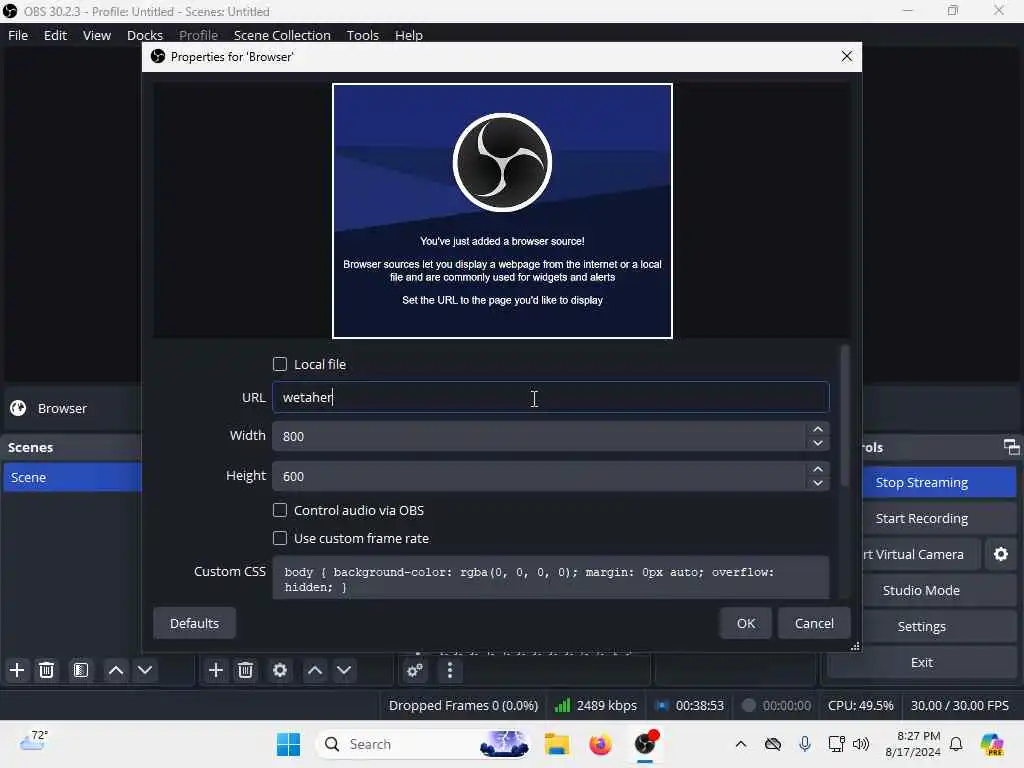Screen dimensions: 1024x768
Task: Decrease Width value with down arrow
Action: click(x=818, y=443)
